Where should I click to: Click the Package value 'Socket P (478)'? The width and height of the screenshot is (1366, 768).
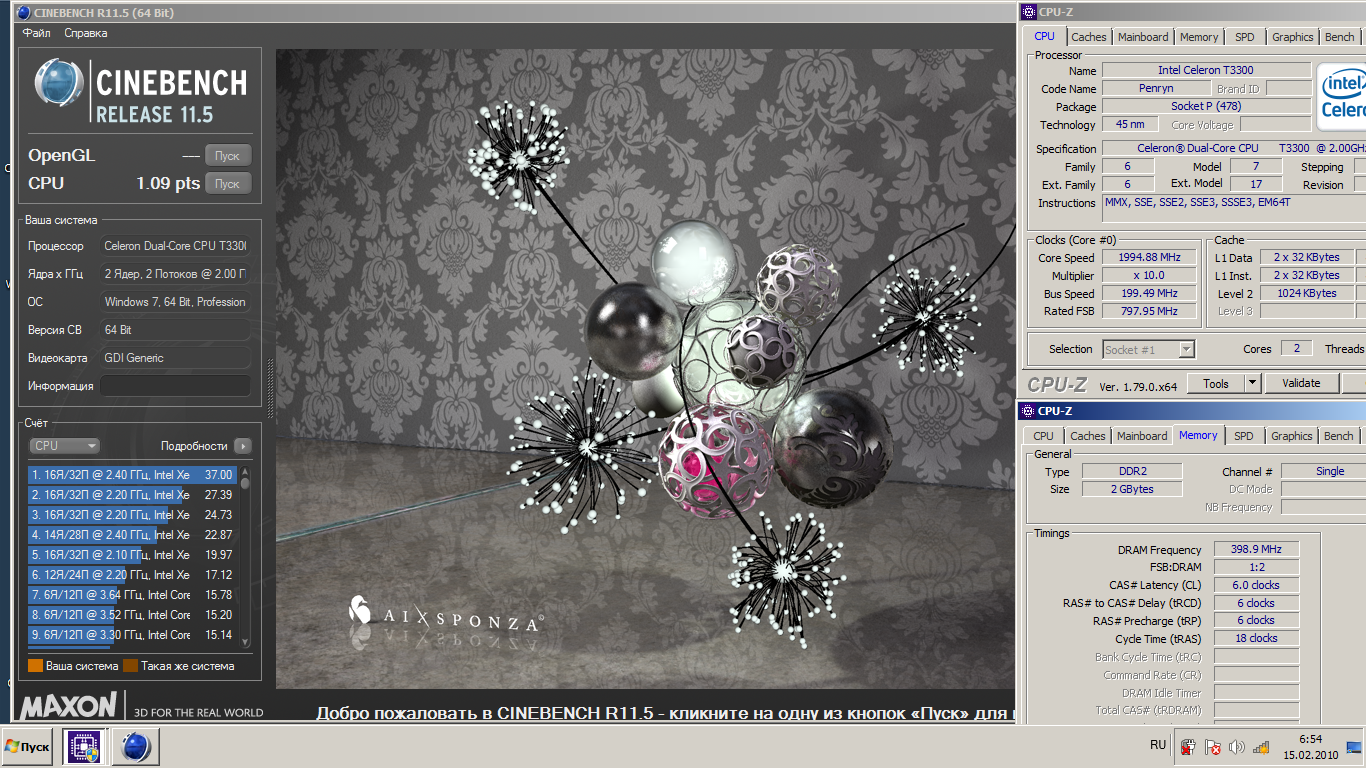coord(1206,106)
